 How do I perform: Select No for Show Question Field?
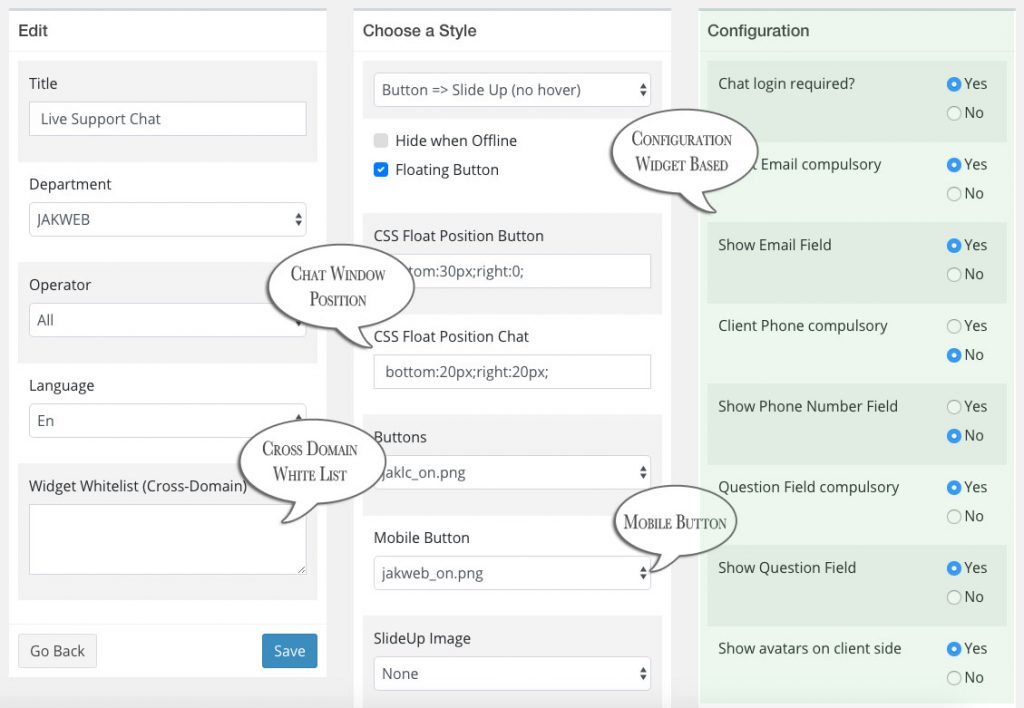954,597
